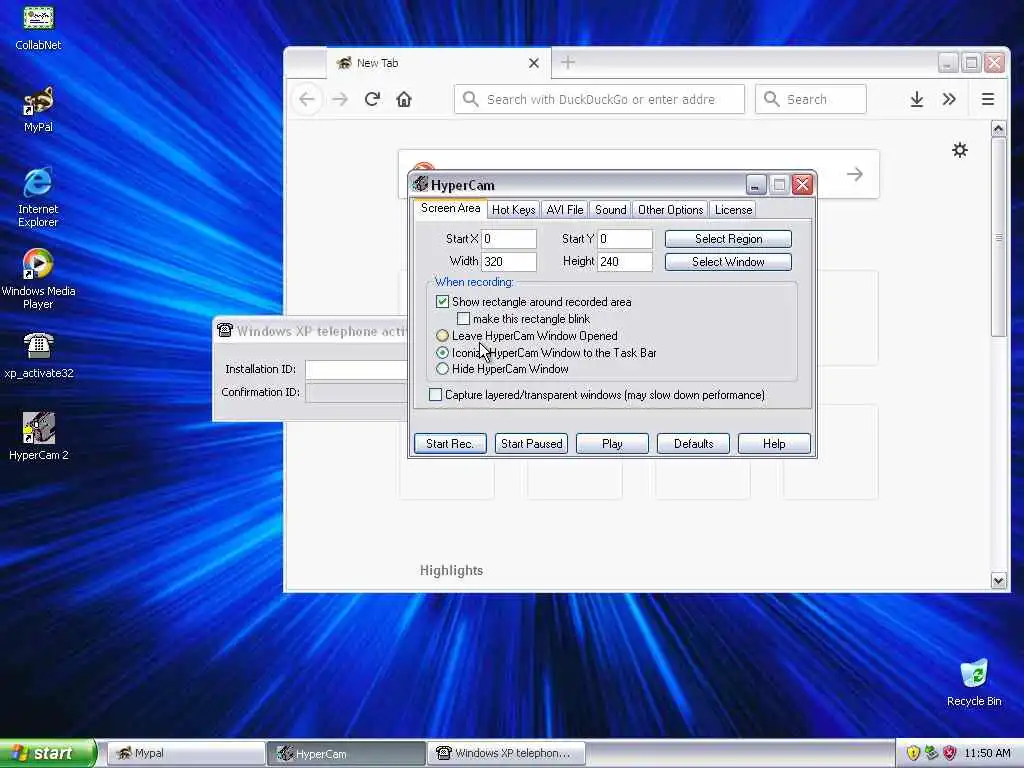Select the Recycle Bin desktop icon
The width and height of the screenshot is (1024, 768).
(x=974, y=682)
